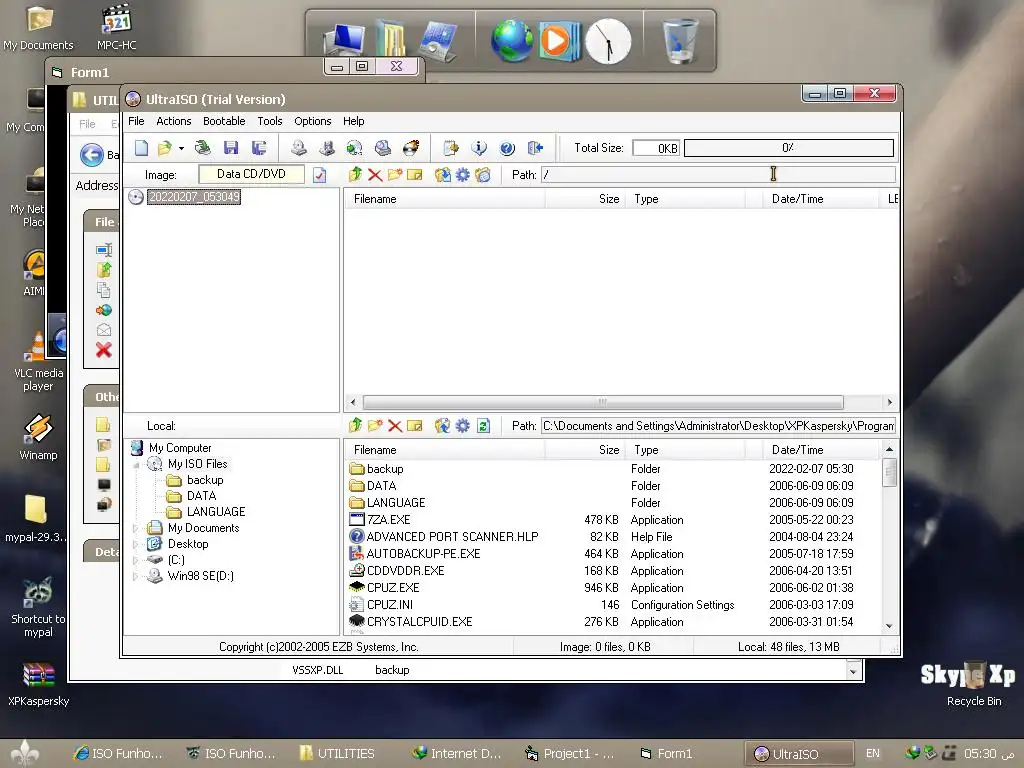Click the Save floppy disk icon
The width and height of the screenshot is (1024, 768).
click(x=231, y=148)
